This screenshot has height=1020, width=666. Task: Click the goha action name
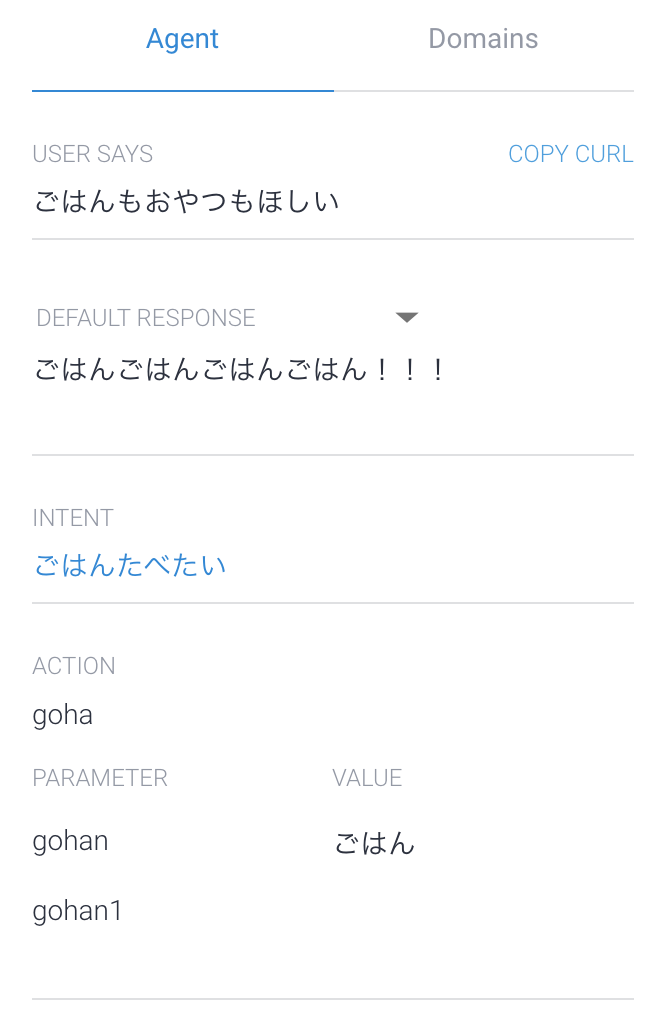click(x=62, y=714)
